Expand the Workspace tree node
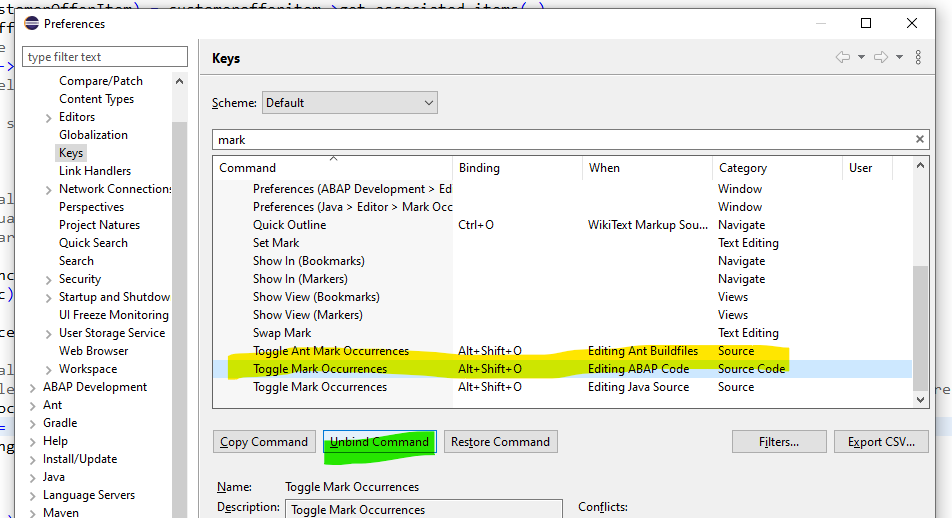 49,370
